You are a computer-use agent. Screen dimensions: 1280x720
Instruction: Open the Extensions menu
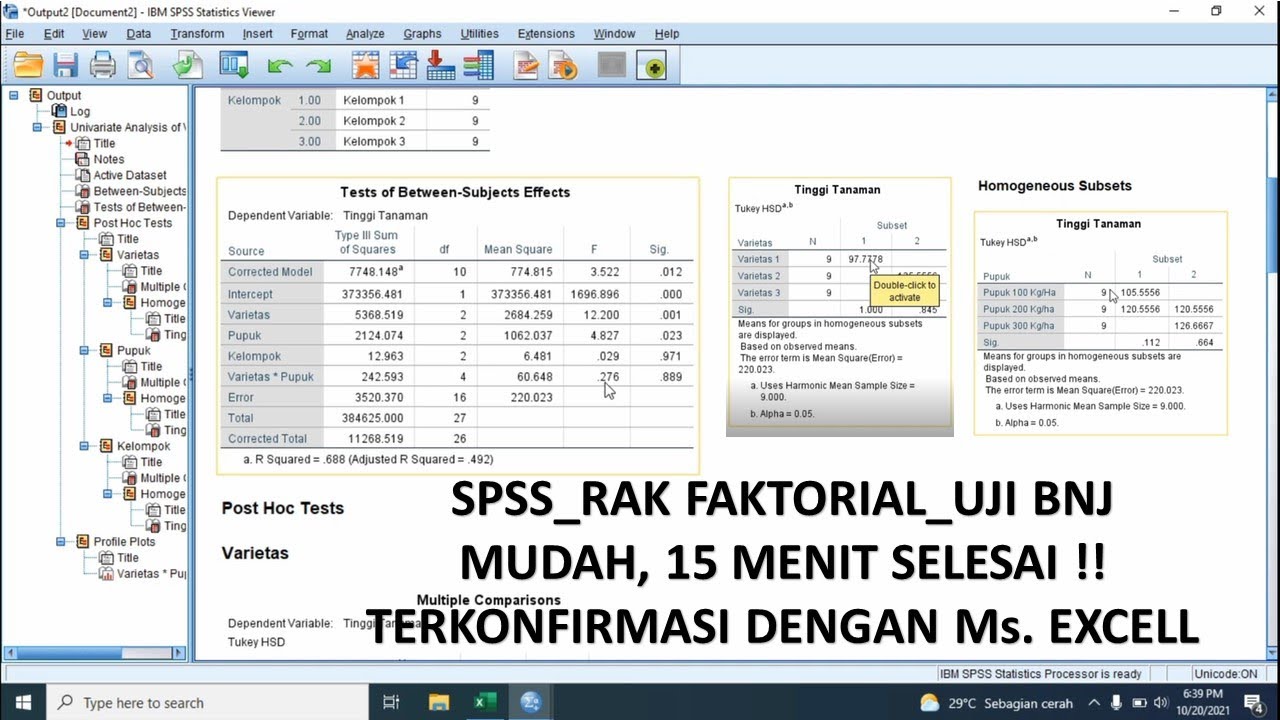click(x=546, y=34)
